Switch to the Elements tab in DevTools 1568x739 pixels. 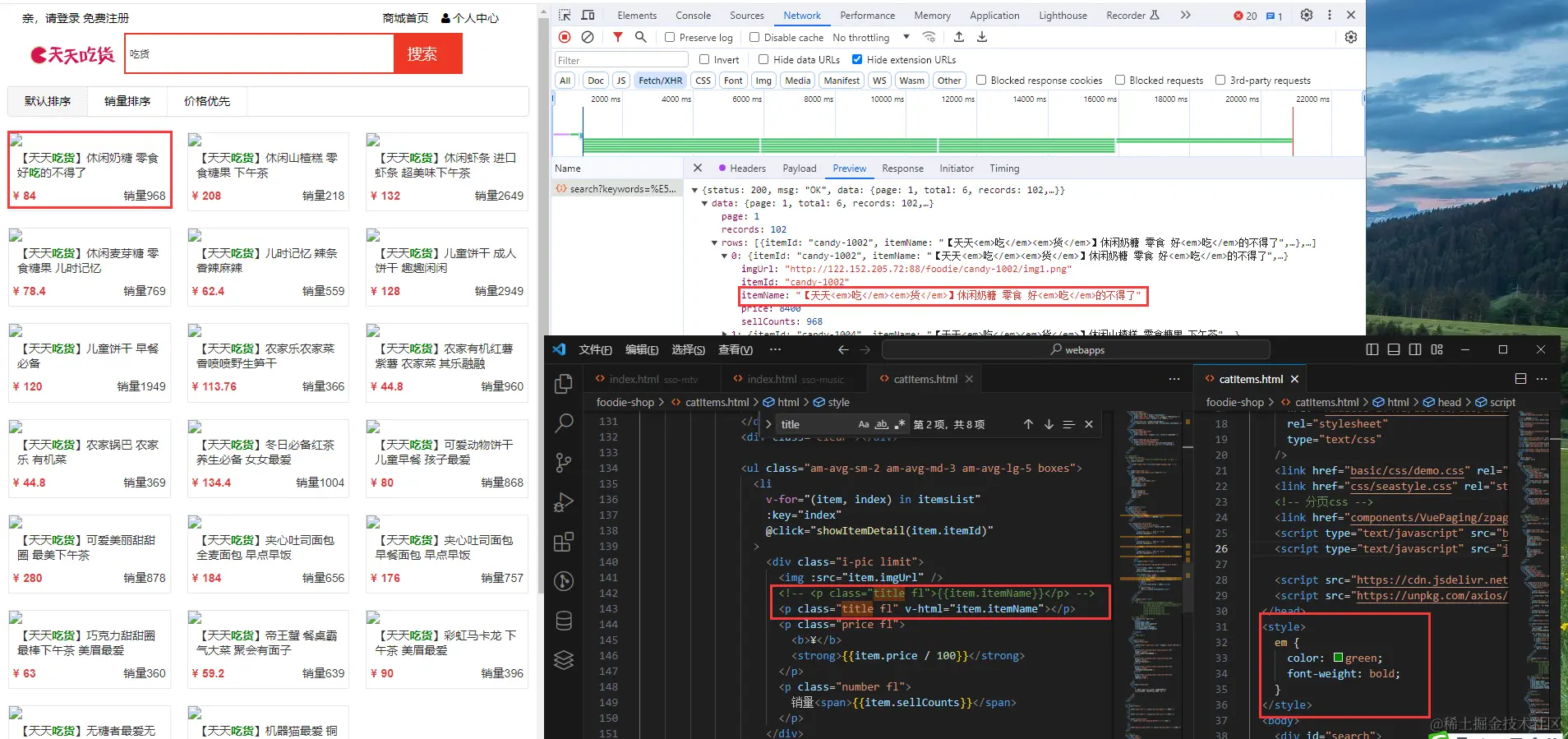(637, 16)
